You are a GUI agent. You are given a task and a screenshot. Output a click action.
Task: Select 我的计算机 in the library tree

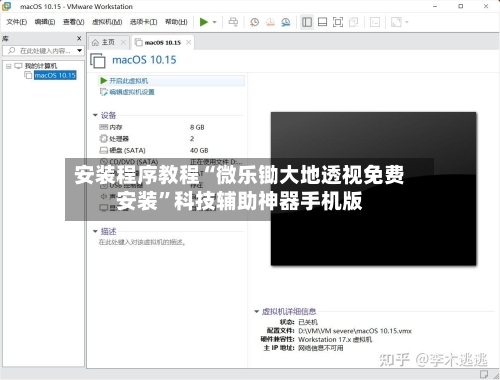(41, 66)
